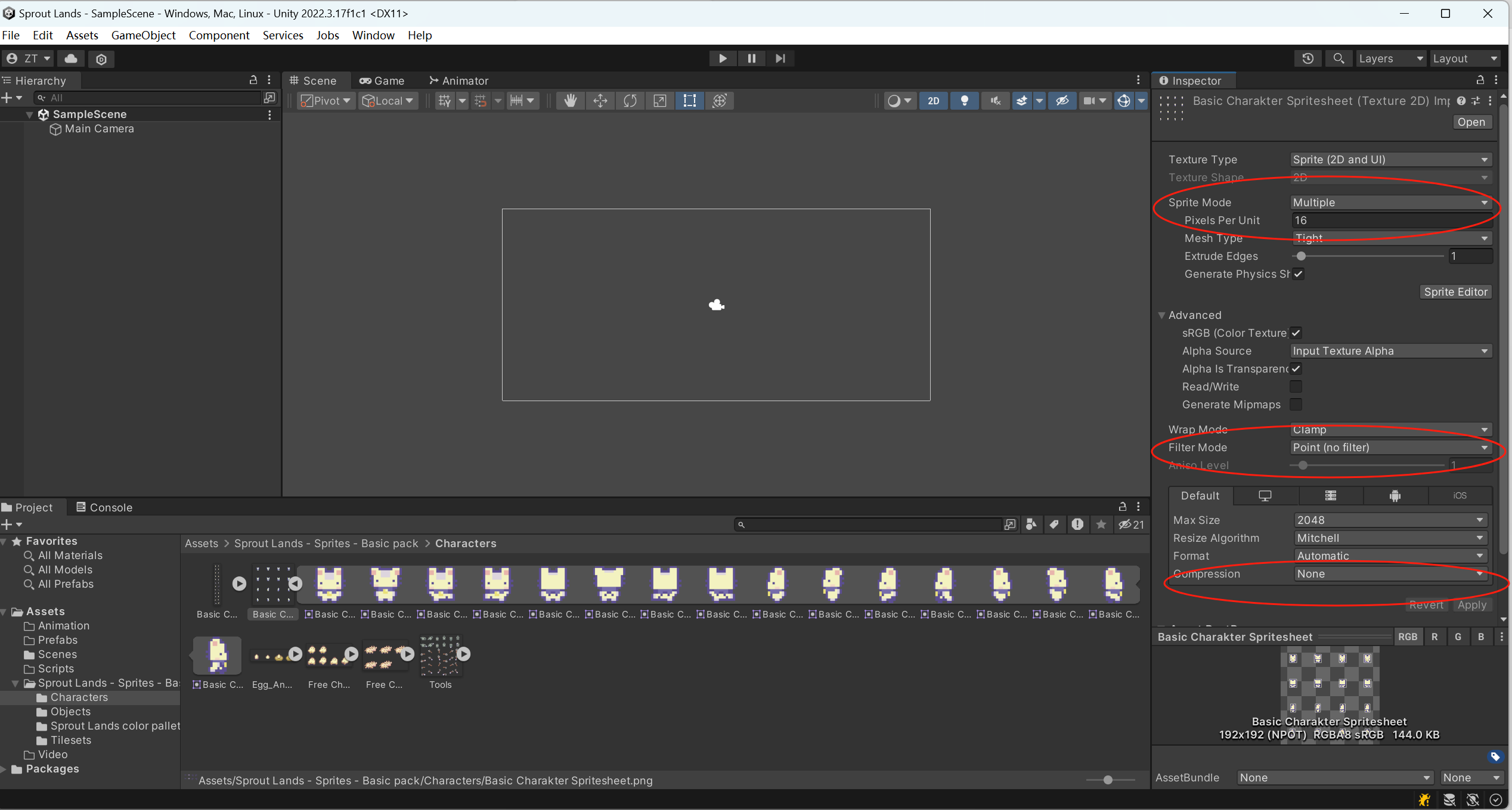Image resolution: width=1512 pixels, height=810 pixels.
Task: Select the Rotate tool
Action: pos(630,101)
